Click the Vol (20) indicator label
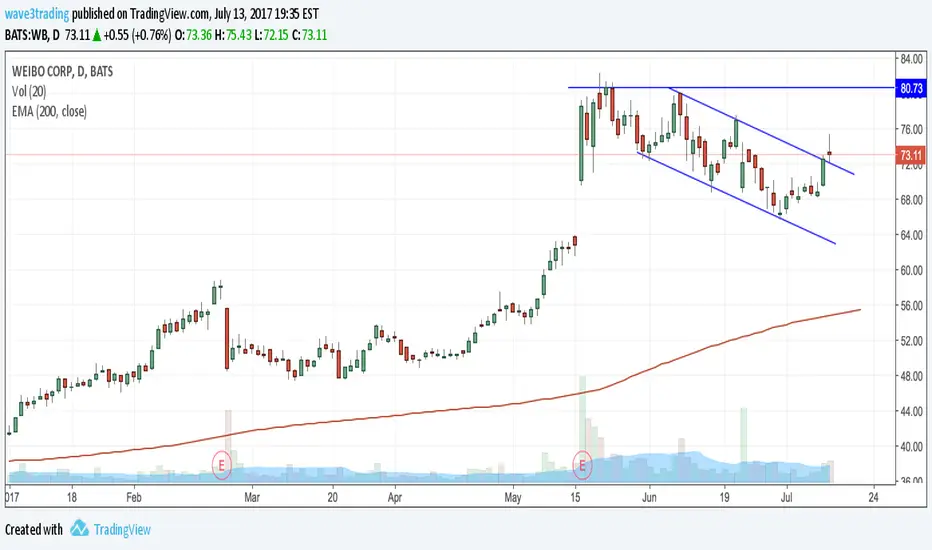The width and height of the screenshot is (932, 550). click(29, 92)
